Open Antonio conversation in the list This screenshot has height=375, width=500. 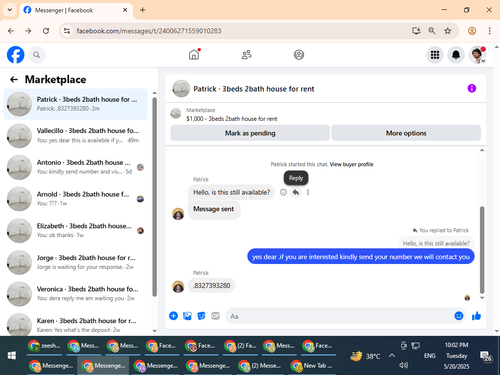click(76, 167)
